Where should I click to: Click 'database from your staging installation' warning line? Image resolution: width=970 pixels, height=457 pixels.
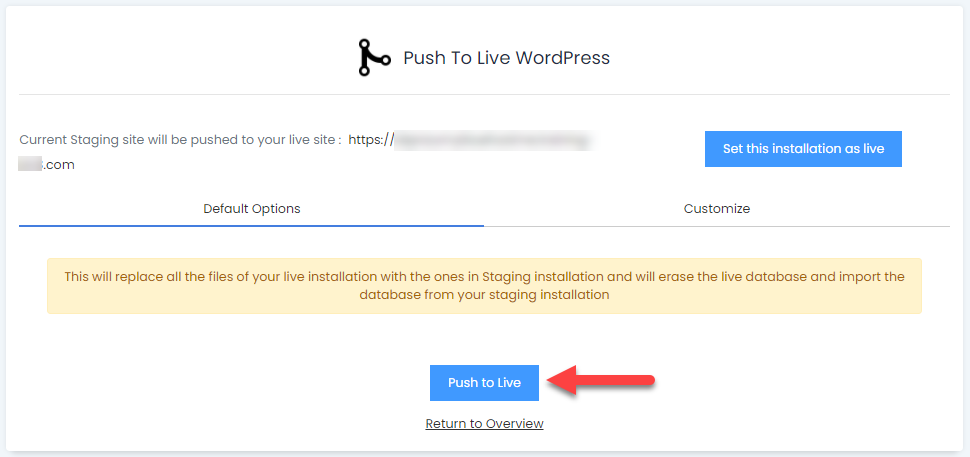point(484,295)
